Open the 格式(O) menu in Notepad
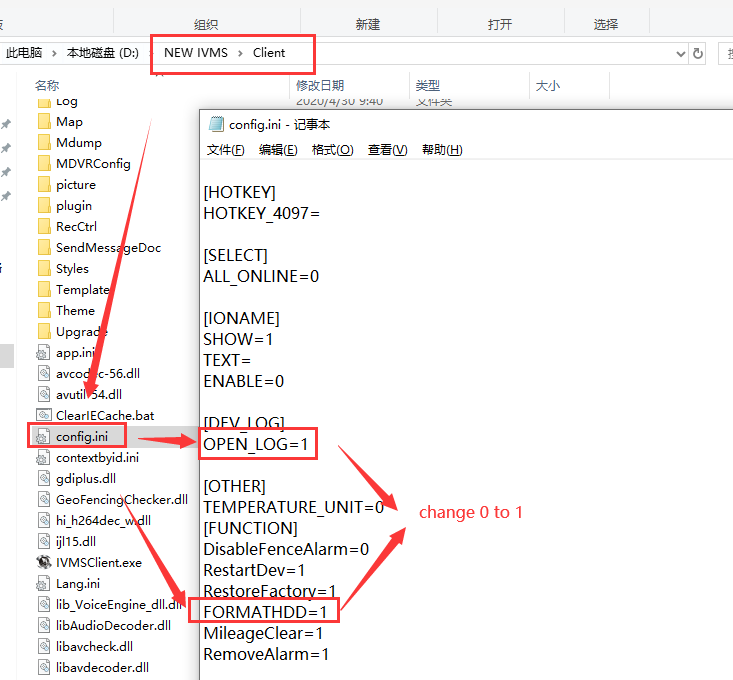The height and width of the screenshot is (680, 733). pyautogui.click(x=332, y=150)
